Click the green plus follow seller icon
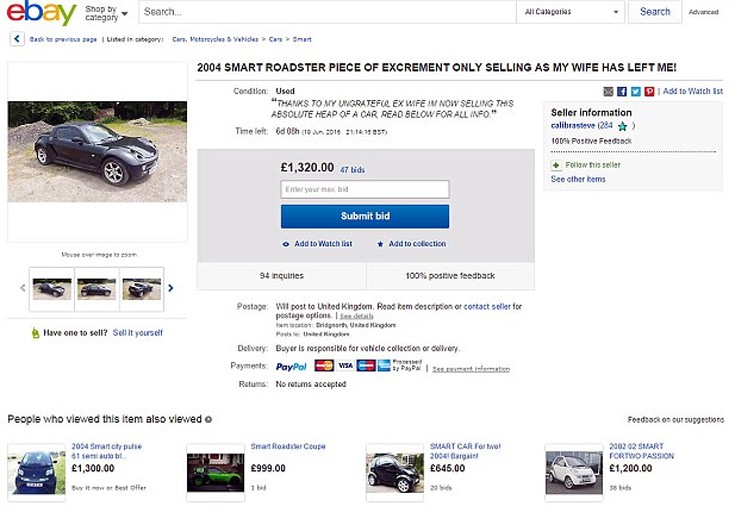This screenshot has width=735, height=525. click(x=556, y=164)
